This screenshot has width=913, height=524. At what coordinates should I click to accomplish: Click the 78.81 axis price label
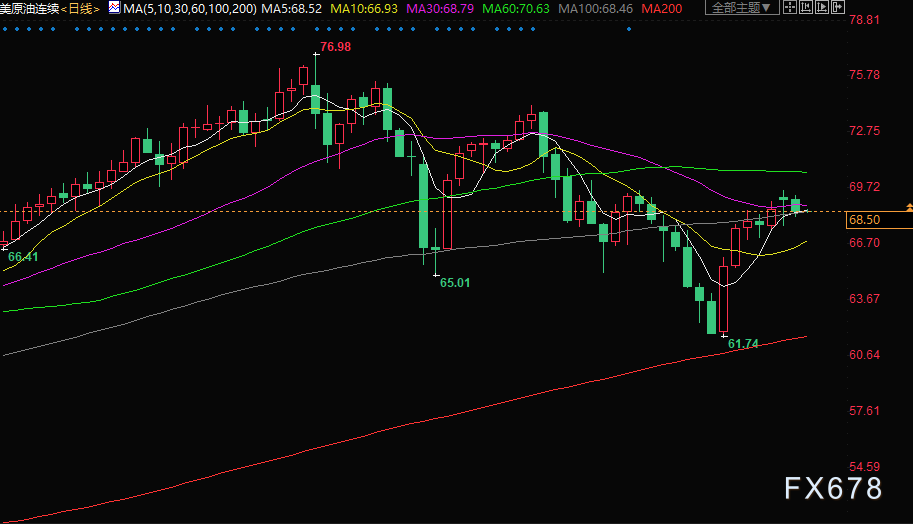[865, 20]
